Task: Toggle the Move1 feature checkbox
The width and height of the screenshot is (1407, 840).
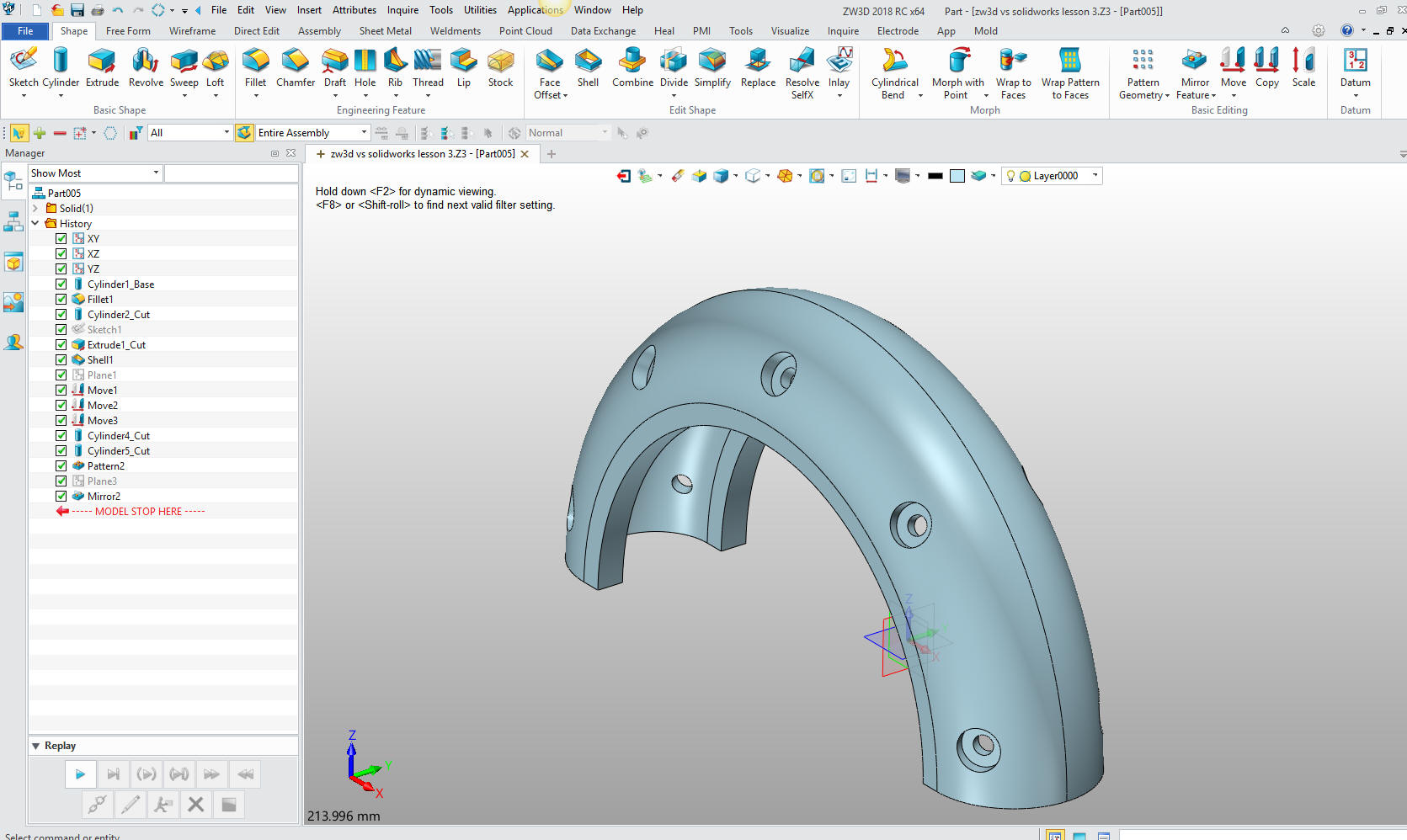Action: click(x=61, y=391)
